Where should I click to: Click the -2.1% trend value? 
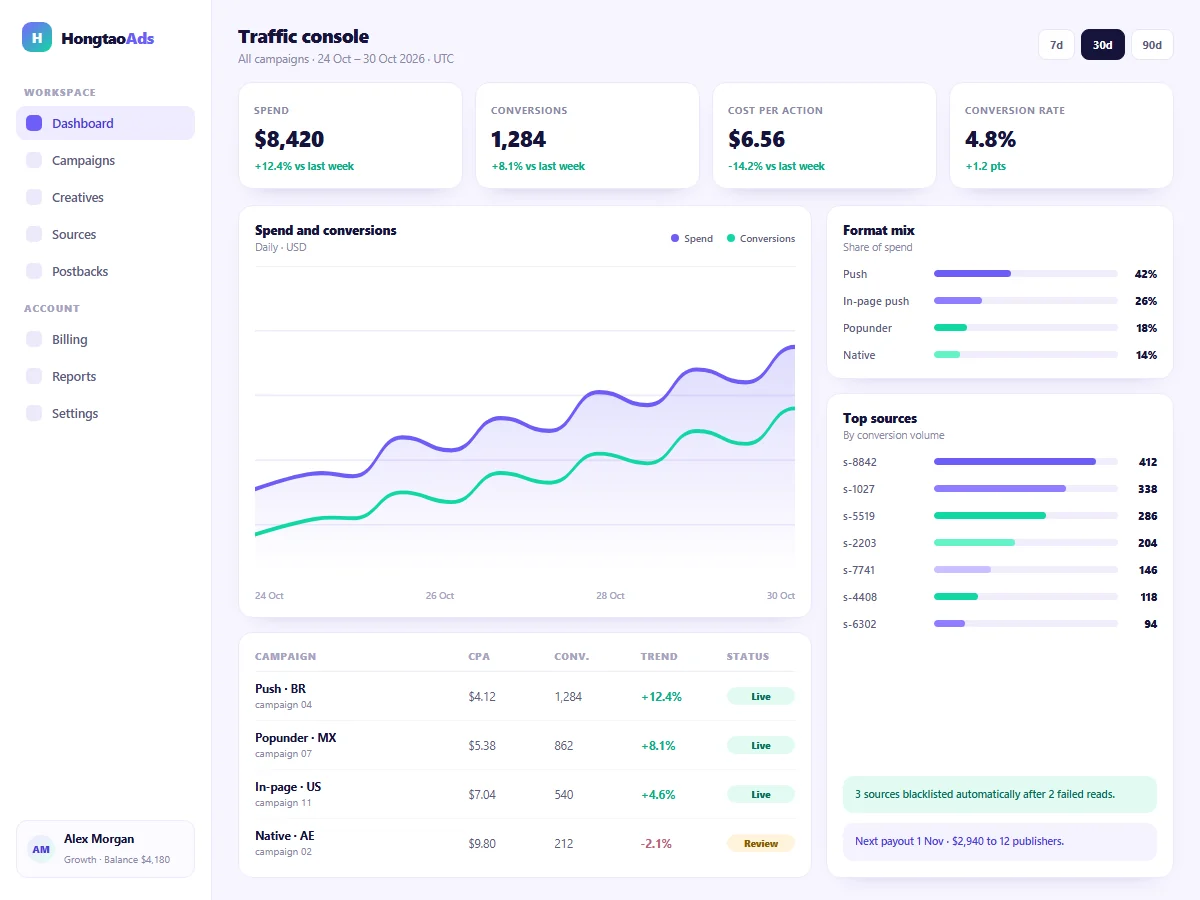[x=656, y=843]
